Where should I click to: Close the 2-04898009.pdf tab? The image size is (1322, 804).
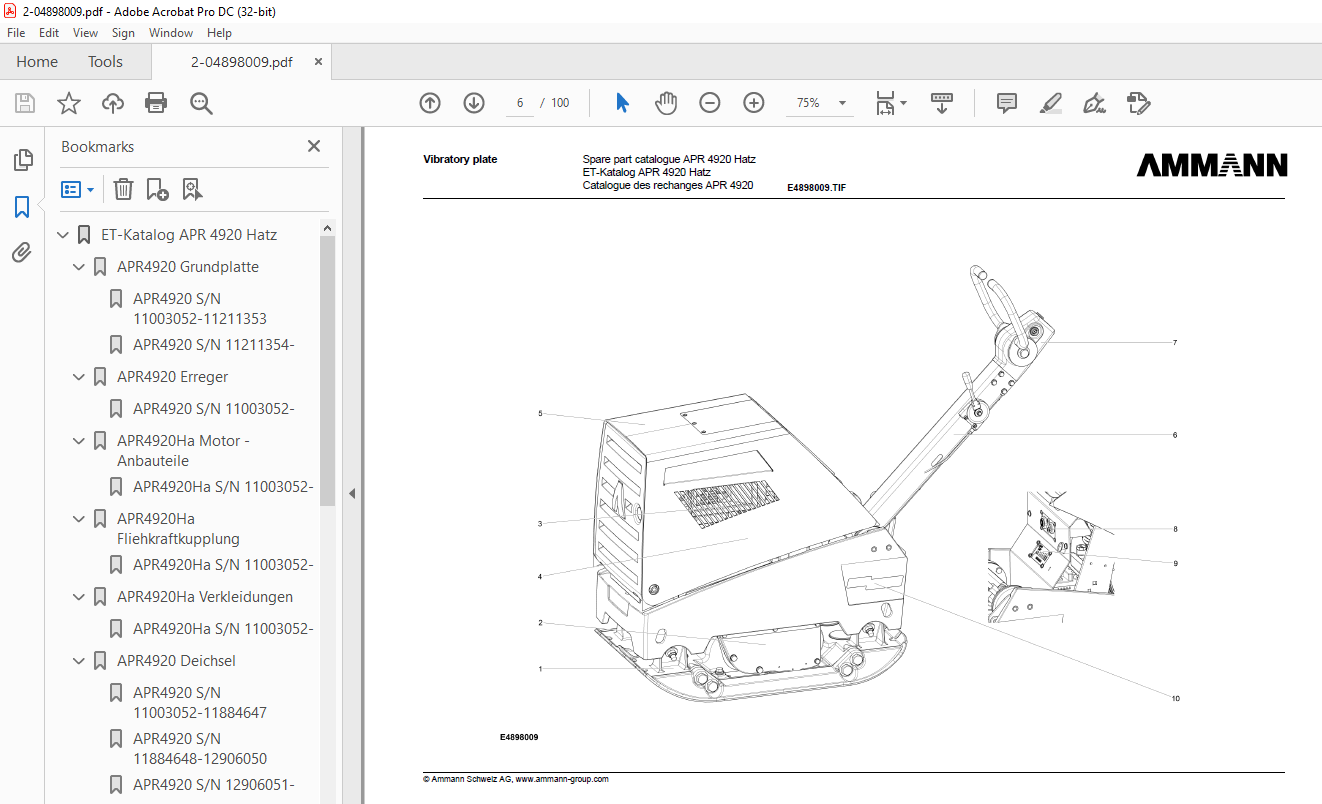point(318,62)
